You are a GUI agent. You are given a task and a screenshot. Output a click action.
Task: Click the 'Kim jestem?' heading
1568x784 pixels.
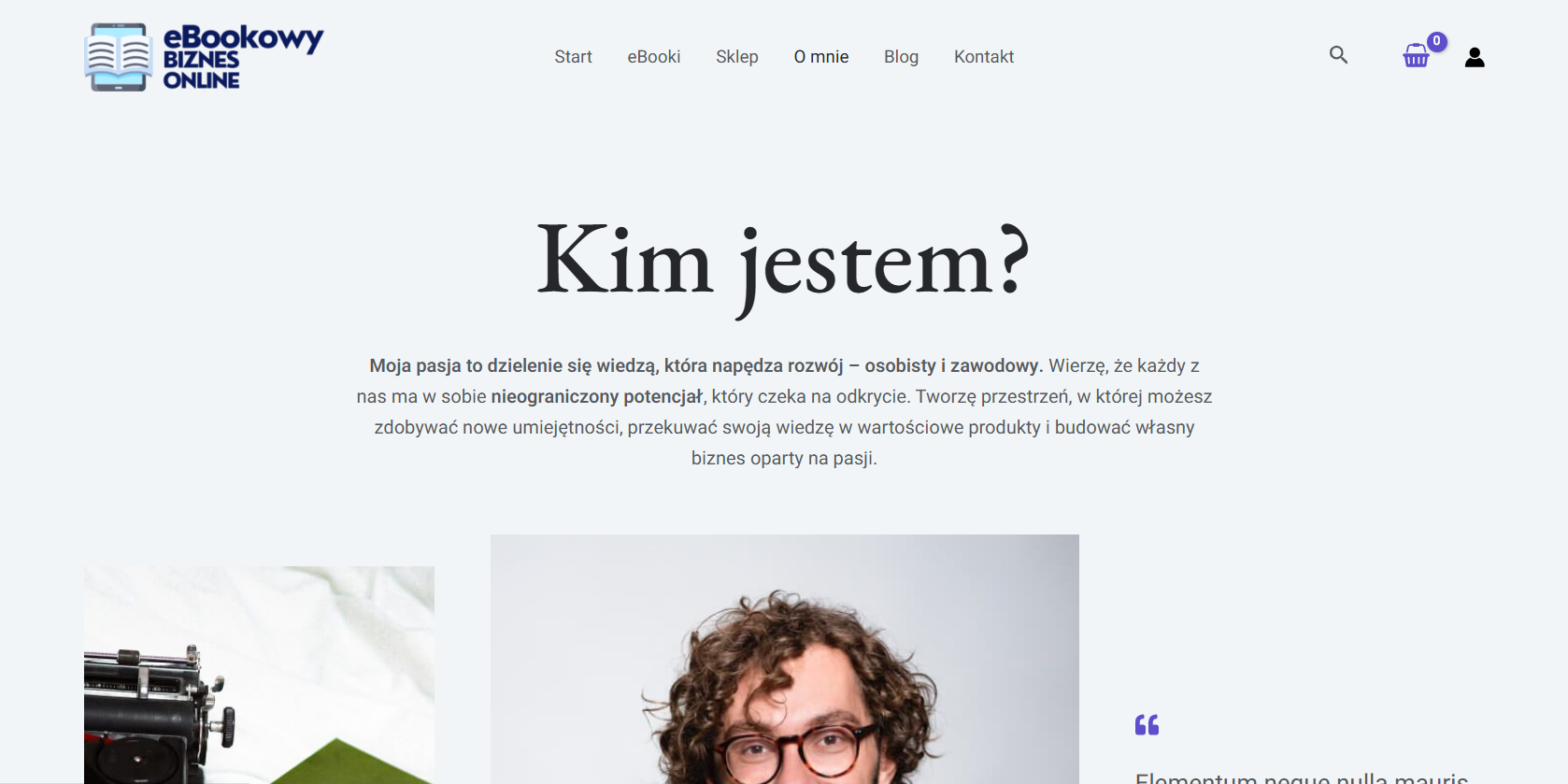[x=783, y=264]
